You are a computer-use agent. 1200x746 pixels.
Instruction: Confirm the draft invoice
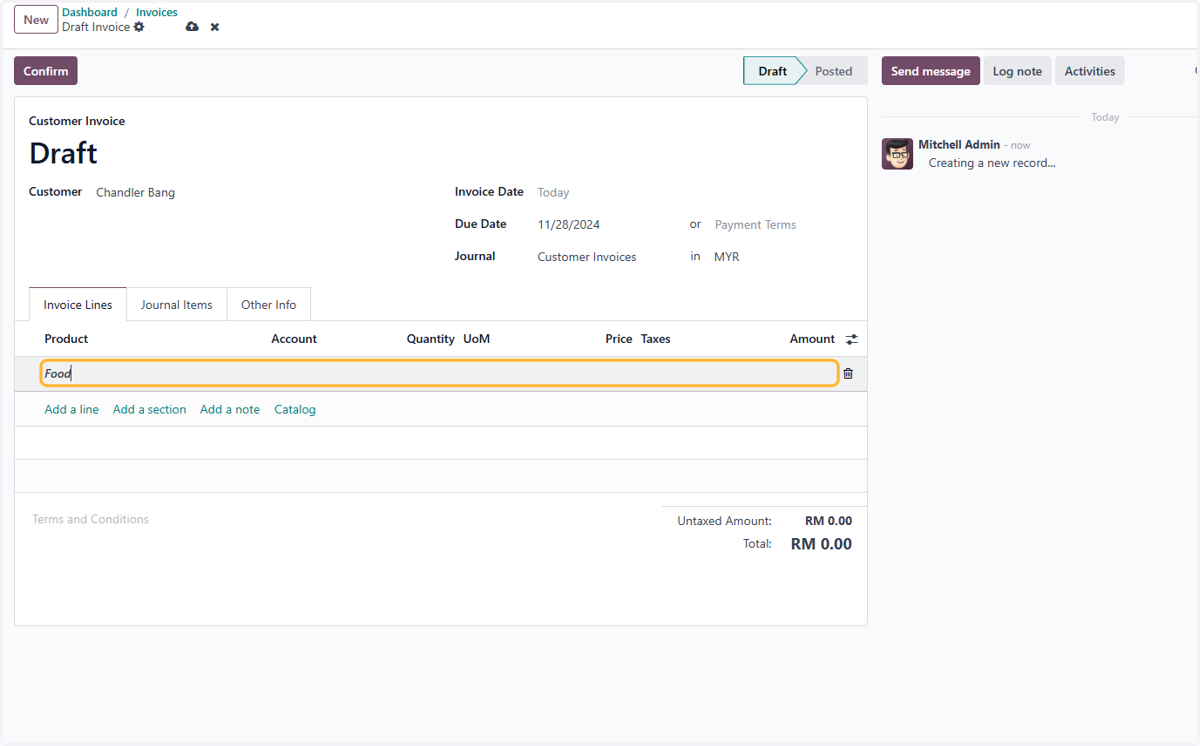coord(46,71)
